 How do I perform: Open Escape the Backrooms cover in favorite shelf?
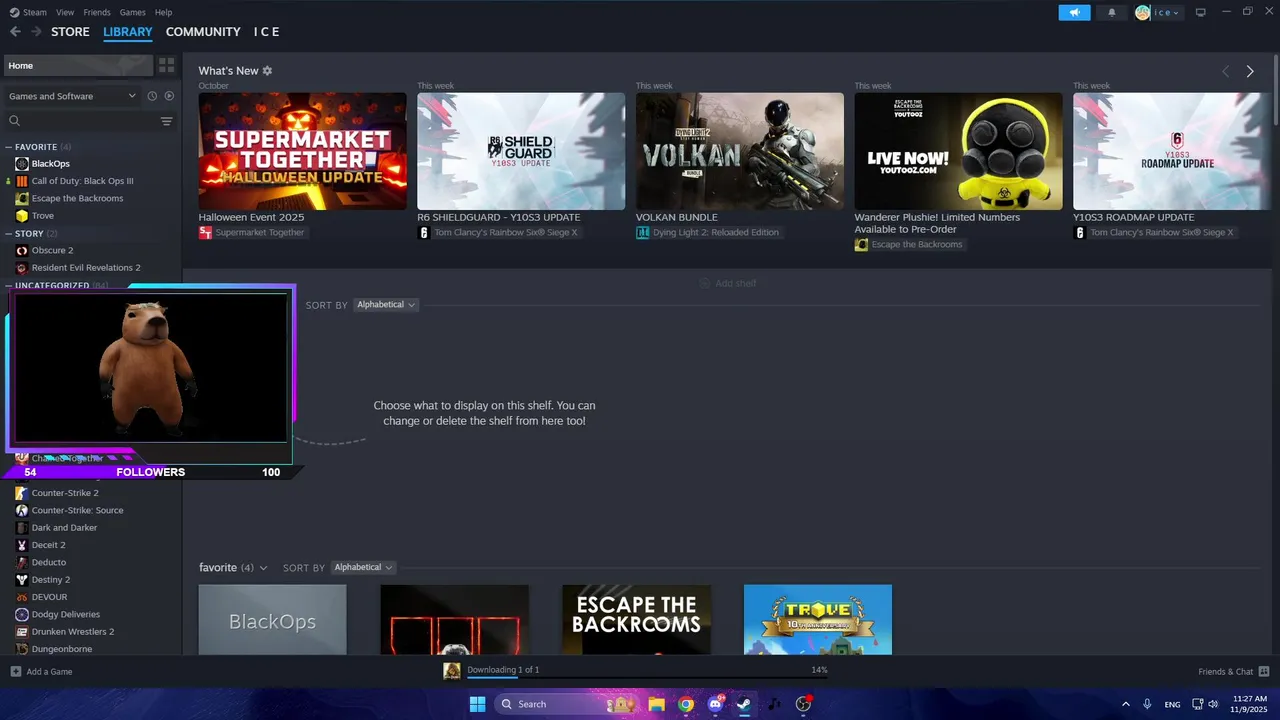[x=636, y=620]
